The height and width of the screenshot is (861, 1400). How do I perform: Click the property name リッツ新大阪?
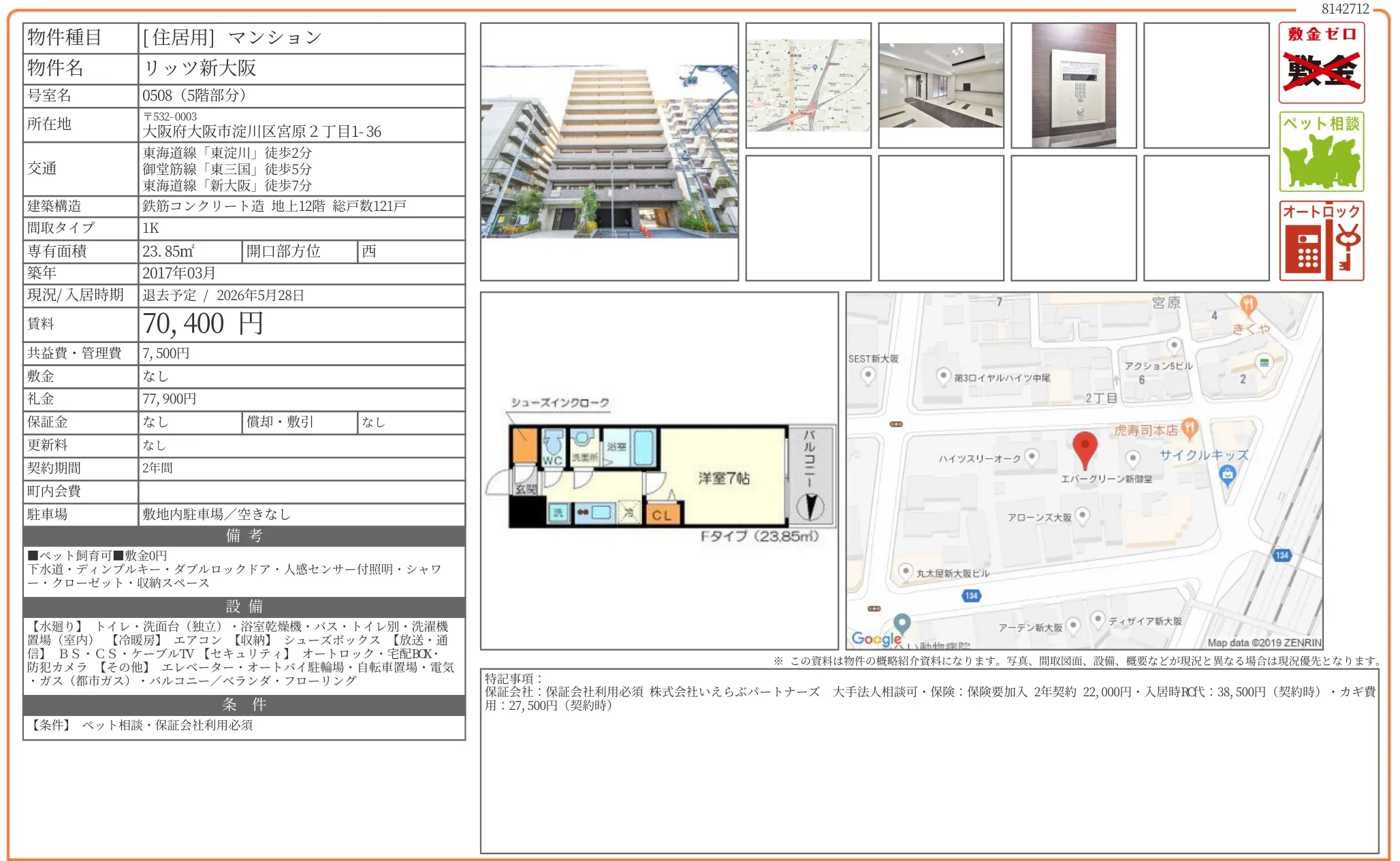(200, 68)
